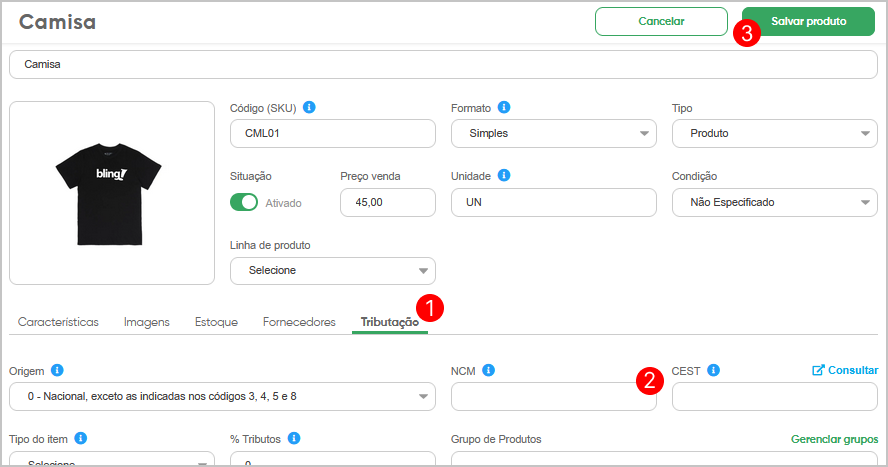
Task: Click the Origem info icon
Action: (57, 370)
